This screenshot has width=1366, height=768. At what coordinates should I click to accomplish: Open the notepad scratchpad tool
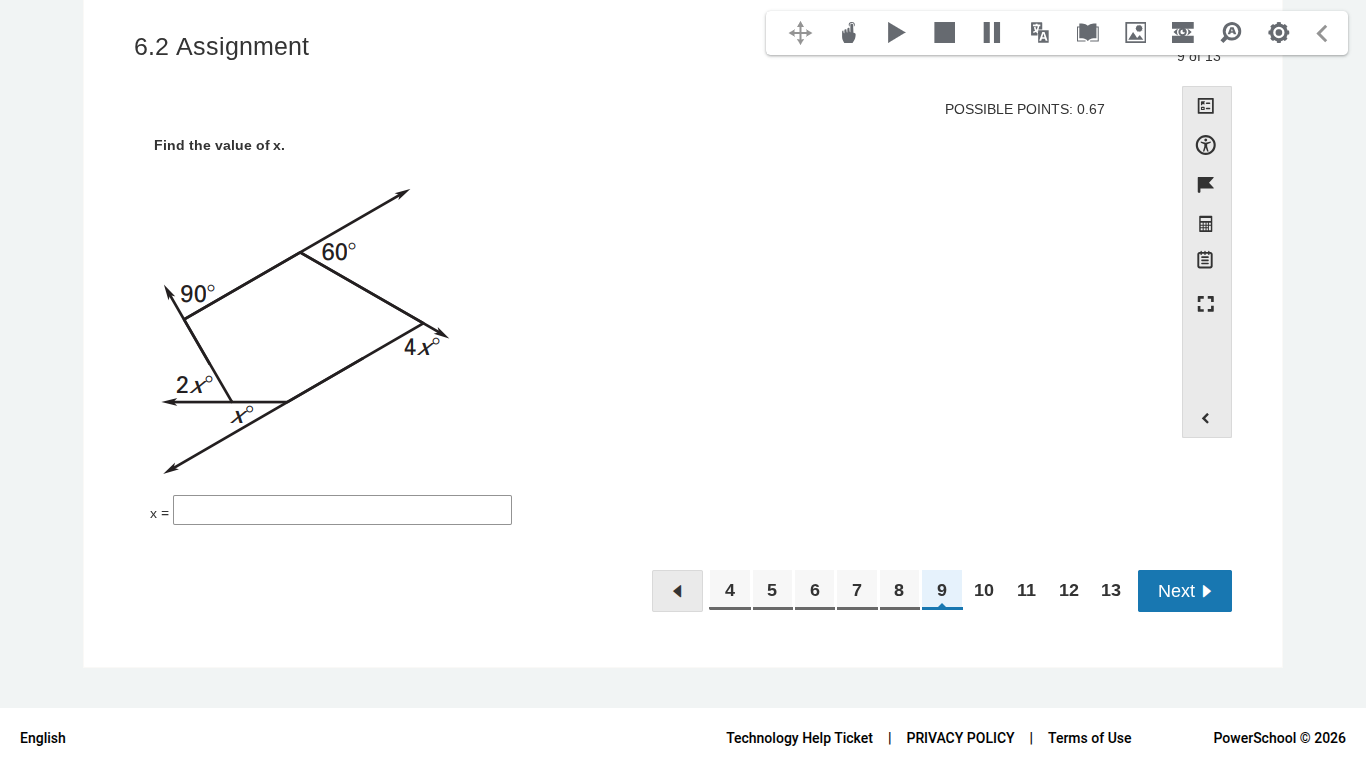tap(1206, 259)
